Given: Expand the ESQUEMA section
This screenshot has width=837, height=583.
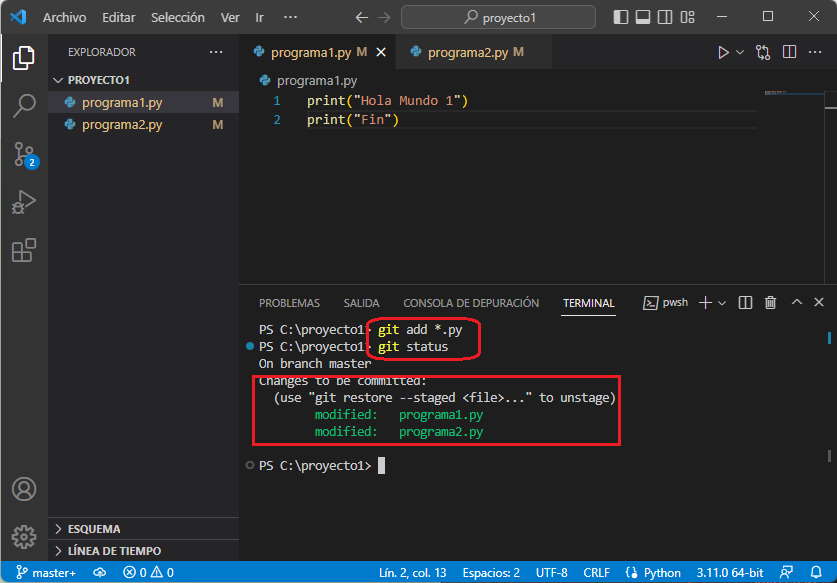Looking at the screenshot, I should tap(144, 529).
